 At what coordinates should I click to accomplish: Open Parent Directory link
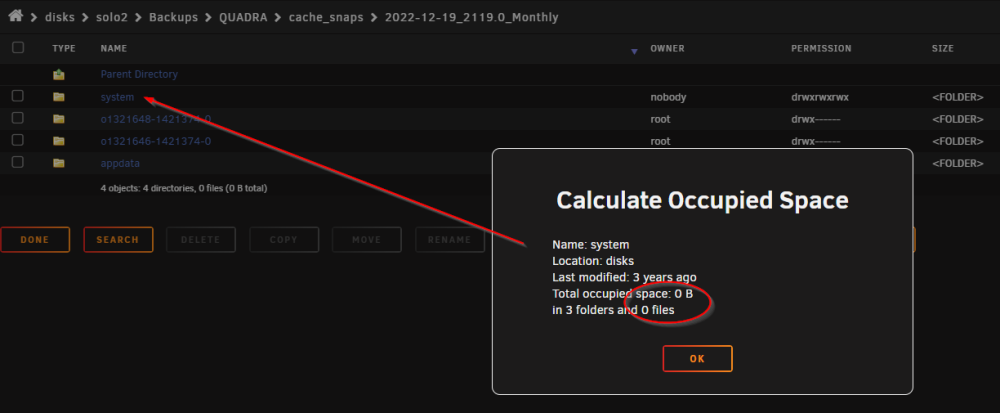pos(139,75)
